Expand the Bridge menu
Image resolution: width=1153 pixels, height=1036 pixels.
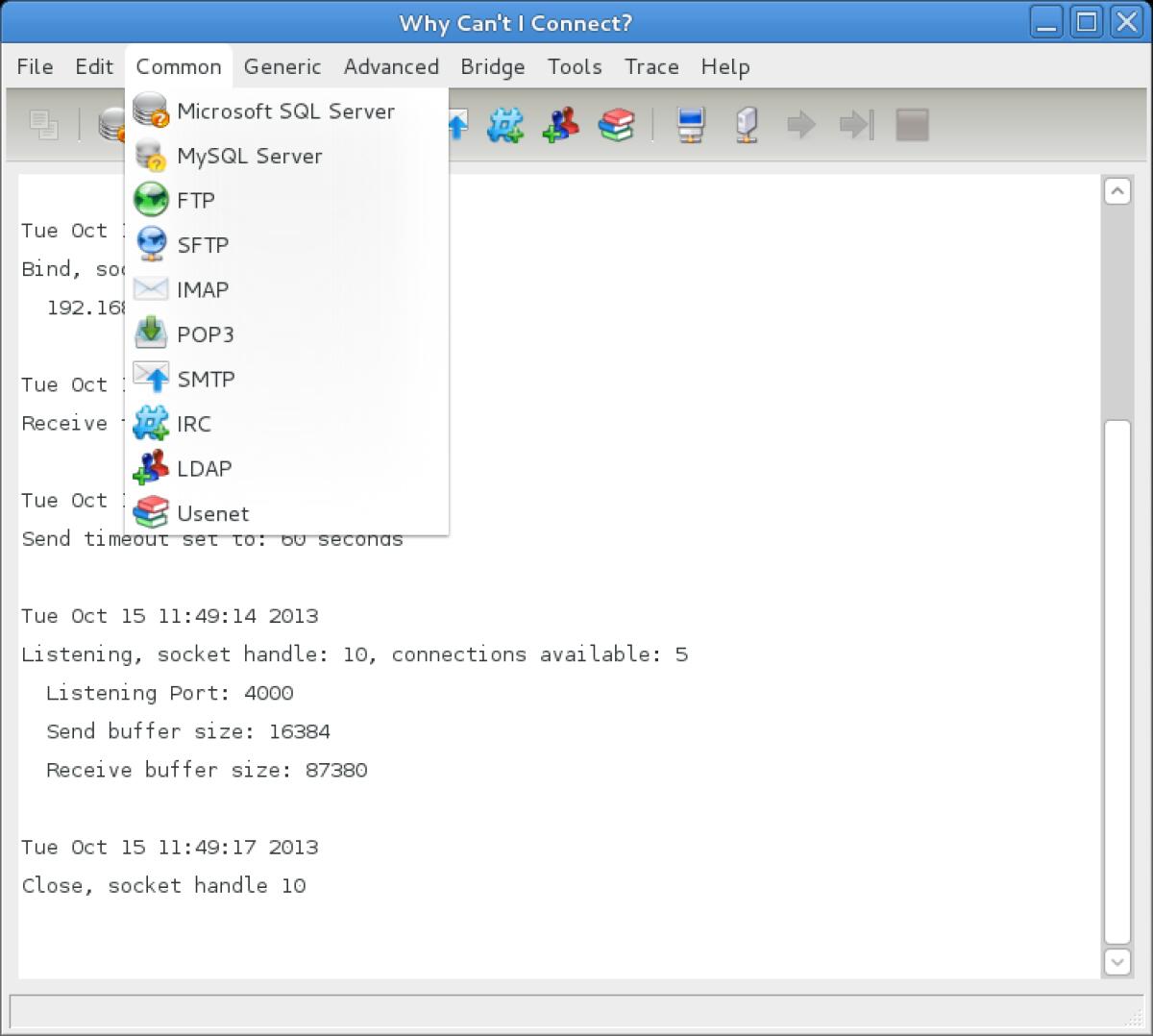coord(492,67)
